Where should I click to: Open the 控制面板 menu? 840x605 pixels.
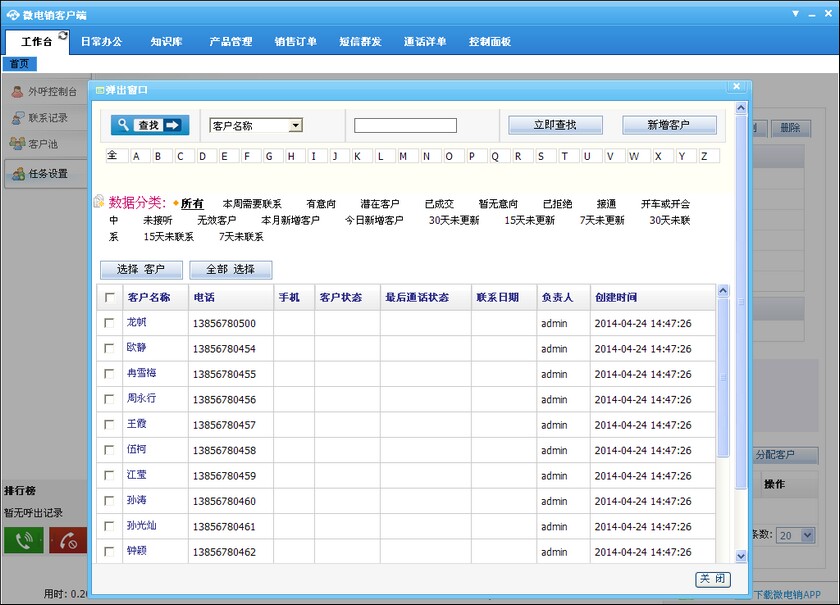point(490,42)
